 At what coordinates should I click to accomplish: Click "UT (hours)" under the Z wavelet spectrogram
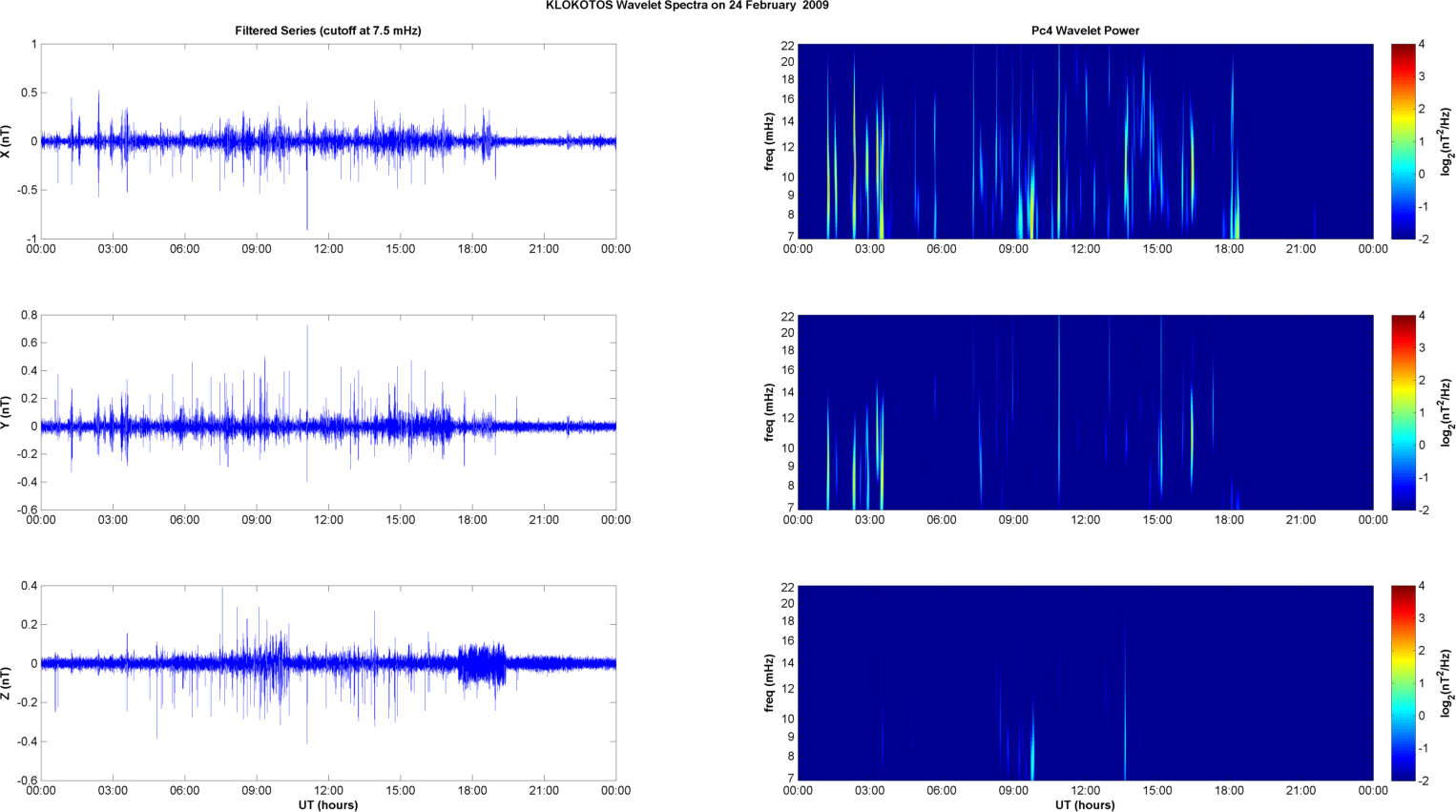1085,805
